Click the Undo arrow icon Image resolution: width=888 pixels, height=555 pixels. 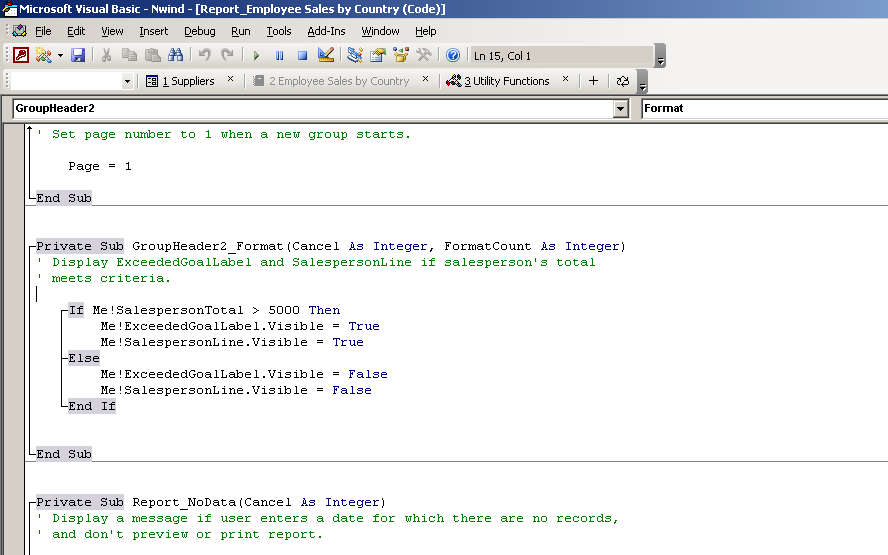point(204,55)
